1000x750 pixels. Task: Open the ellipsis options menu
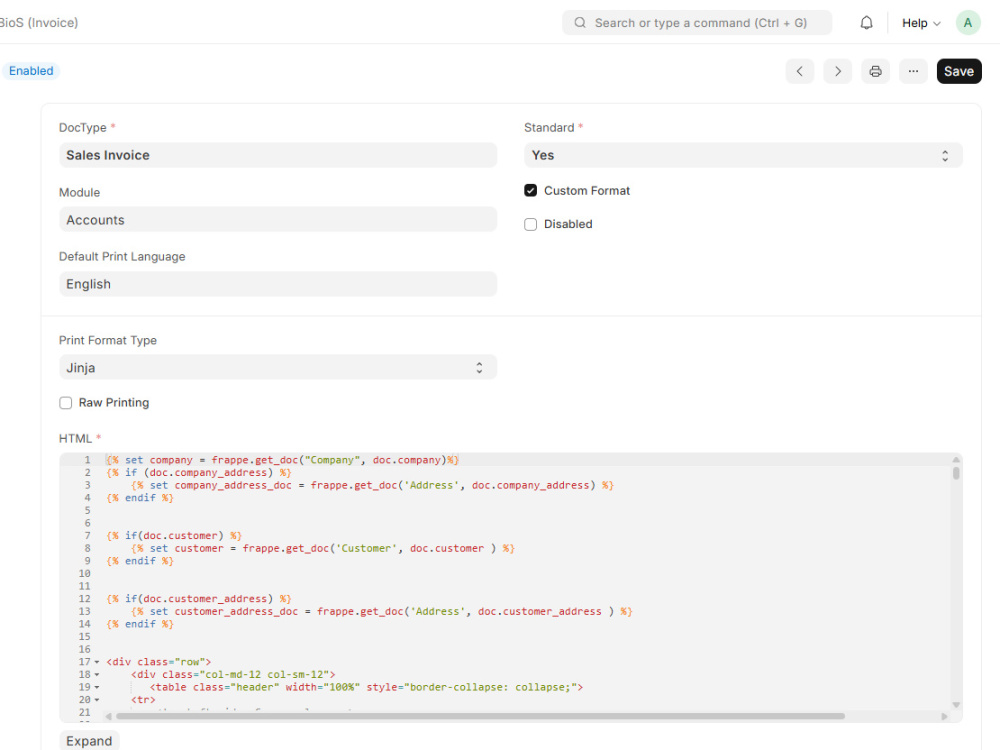coord(913,71)
